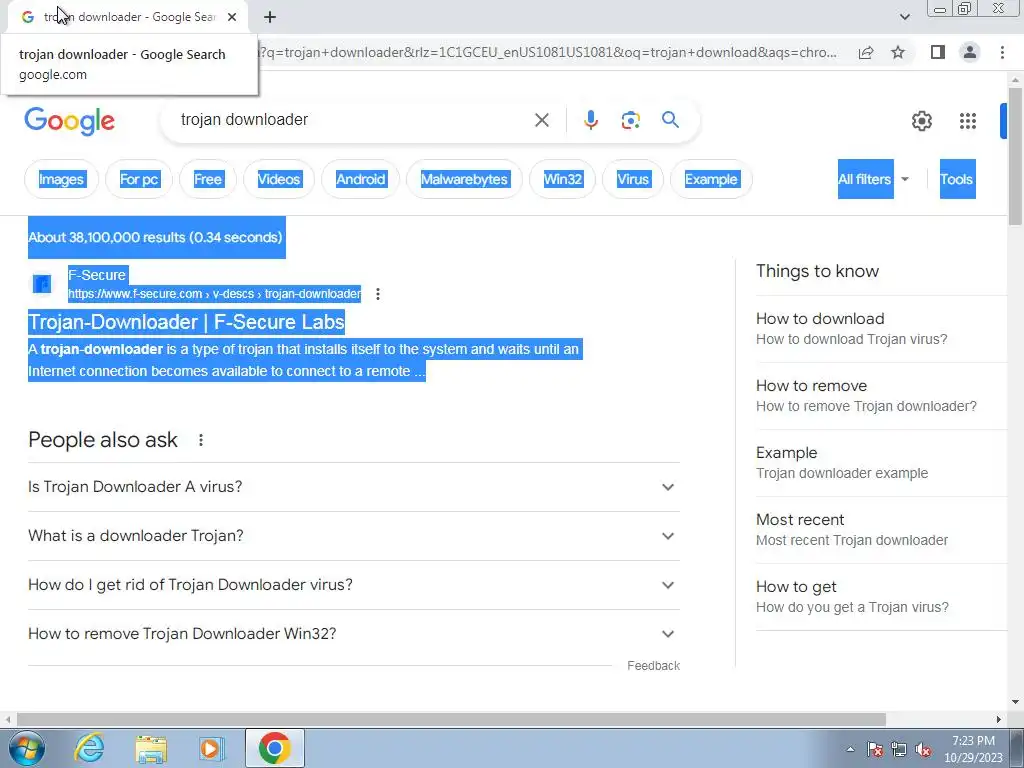Click the f-secure.com URL breadcrumb
Viewport: 1024px width, 768px height.
coord(214,294)
